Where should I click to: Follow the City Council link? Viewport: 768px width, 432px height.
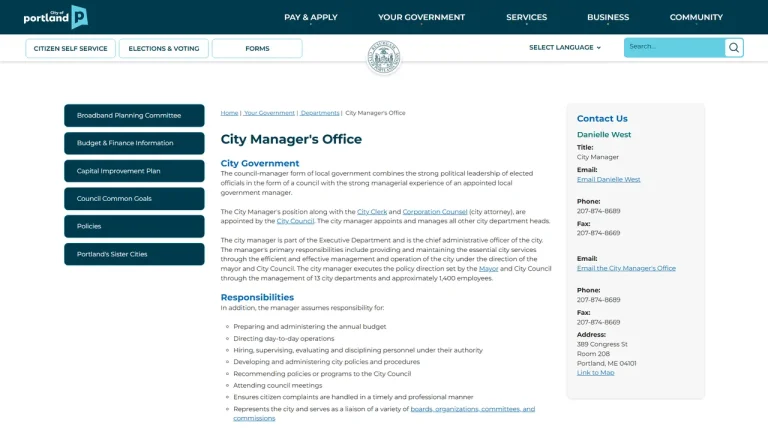point(295,221)
